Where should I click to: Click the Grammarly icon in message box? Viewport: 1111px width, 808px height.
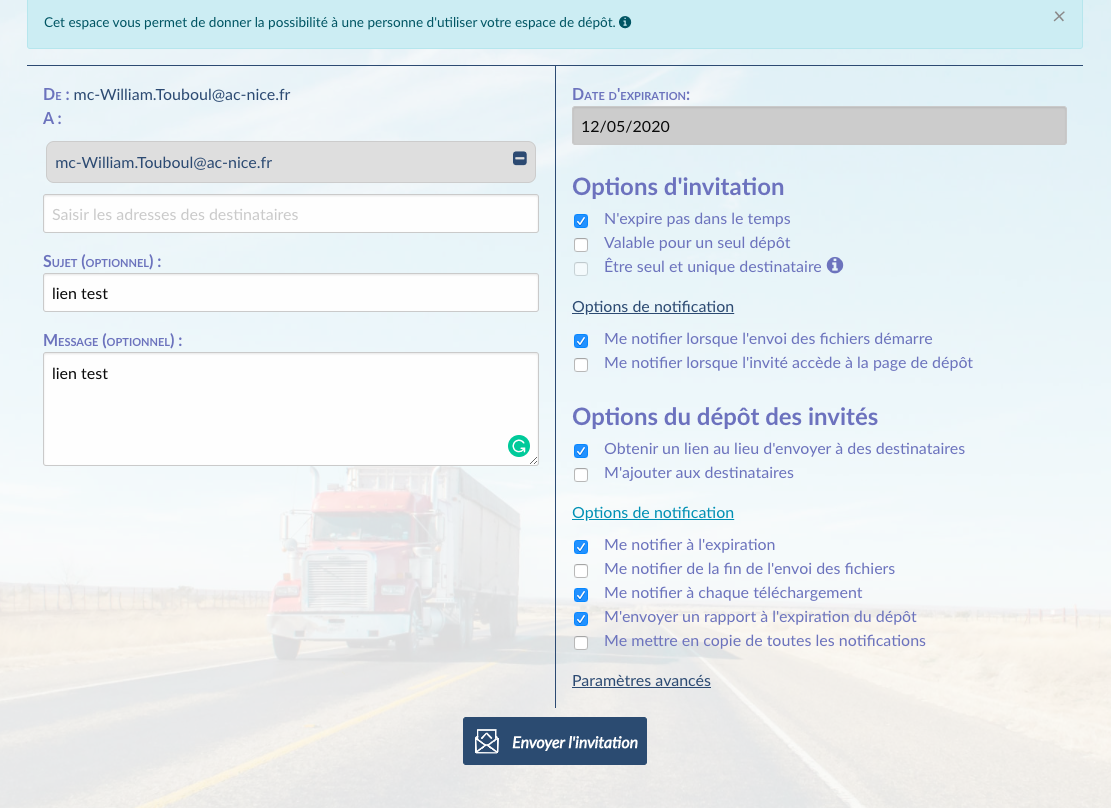518,447
